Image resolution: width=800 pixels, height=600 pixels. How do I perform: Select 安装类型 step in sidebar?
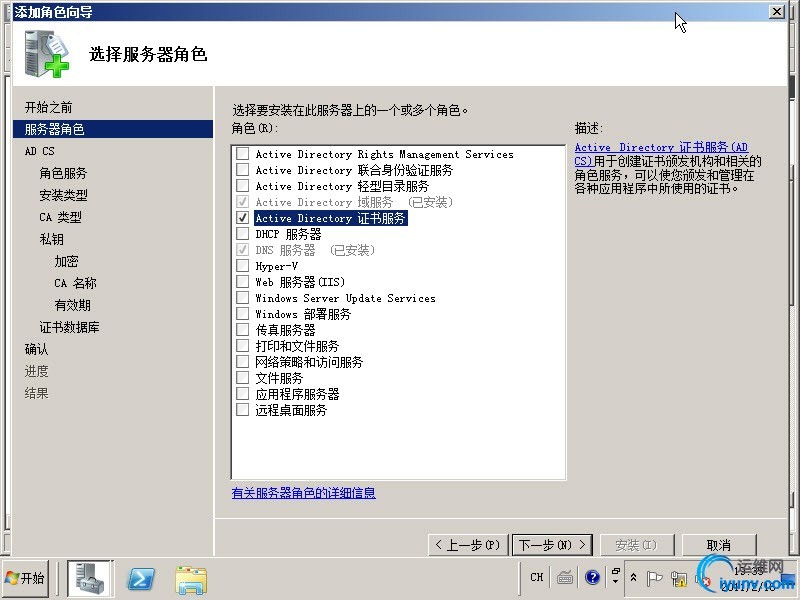[x=63, y=195]
